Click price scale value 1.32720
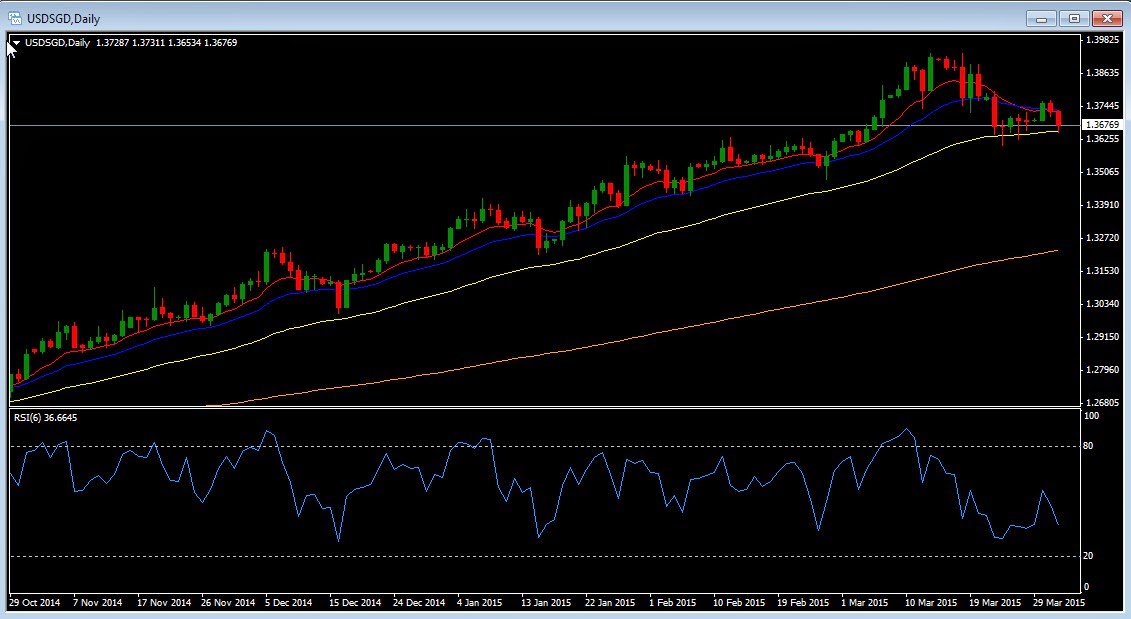This screenshot has width=1131, height=619. tap(1102, 237)
